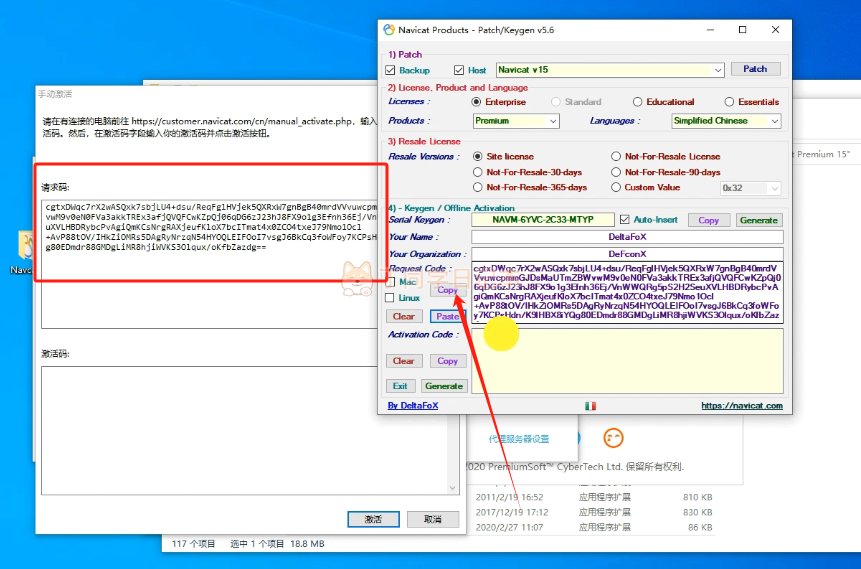
Task: Select the Custom Value radio option
Action: [616, 187]
